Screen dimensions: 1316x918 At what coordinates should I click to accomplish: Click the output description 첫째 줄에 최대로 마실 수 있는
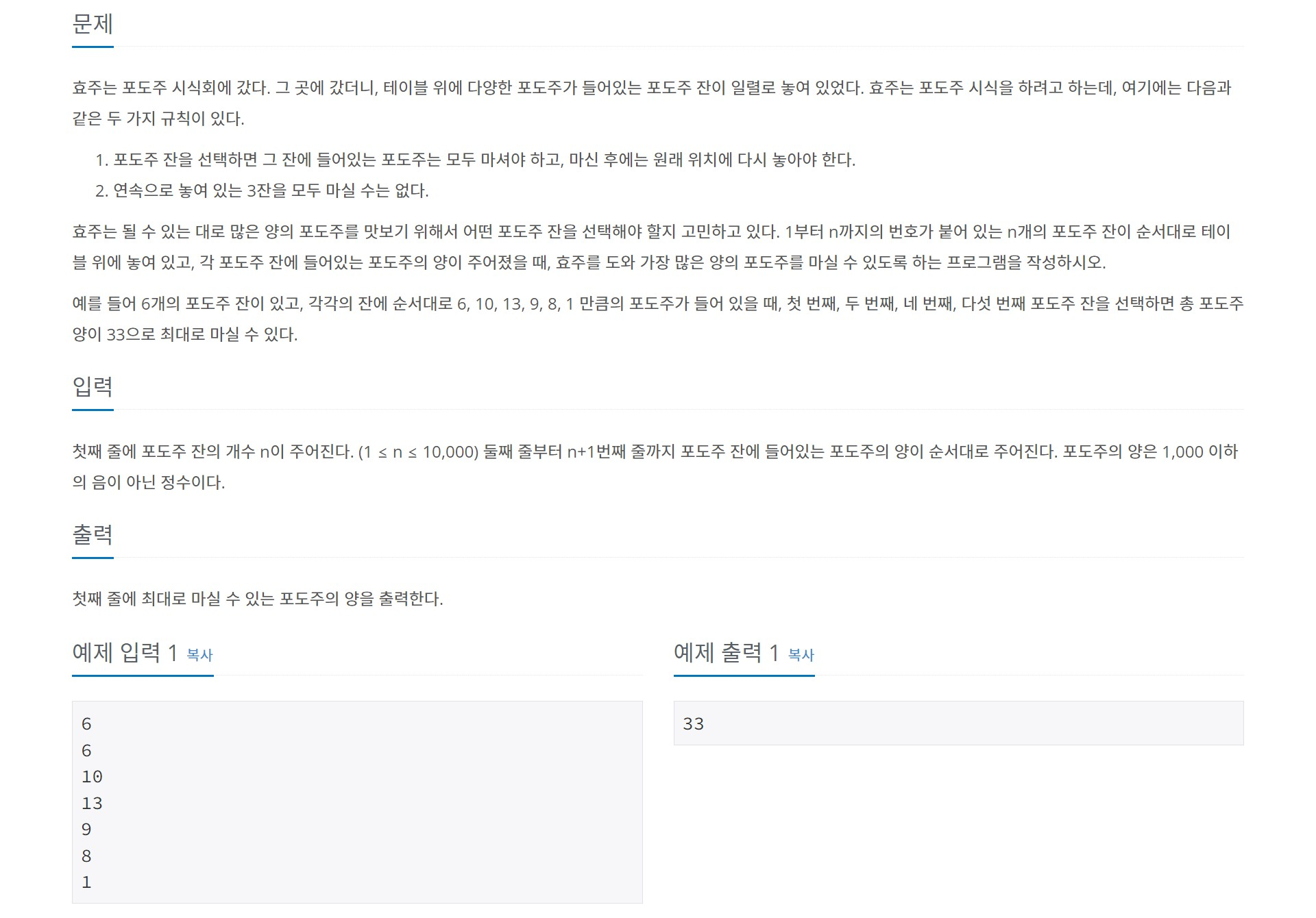[x=258, y=599]
